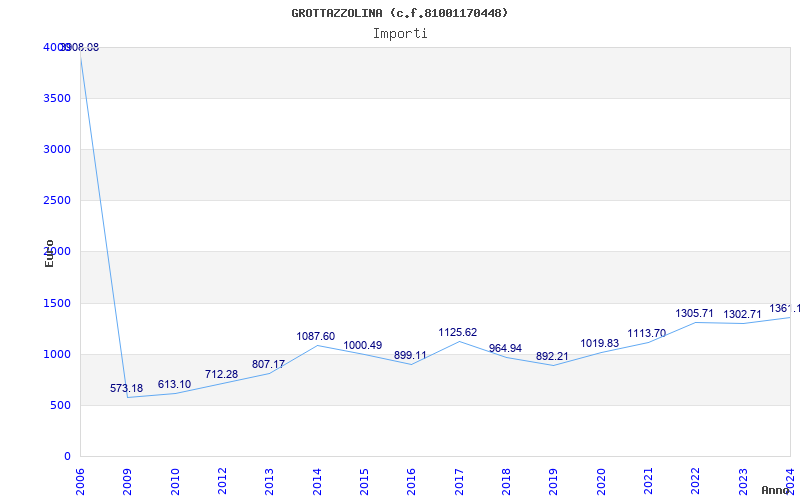Select the Importi subtitle
800x500 pixels.
point(400,33)
